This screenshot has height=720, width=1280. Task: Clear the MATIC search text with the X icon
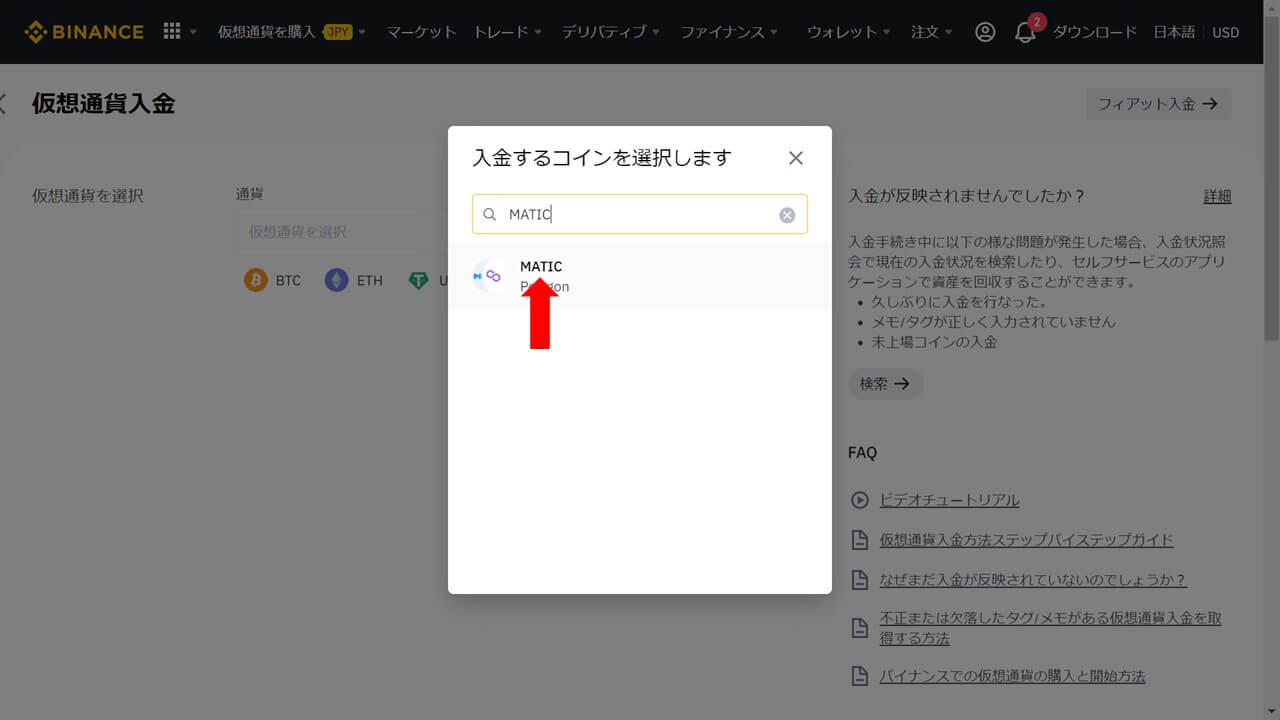pos(787,215)
